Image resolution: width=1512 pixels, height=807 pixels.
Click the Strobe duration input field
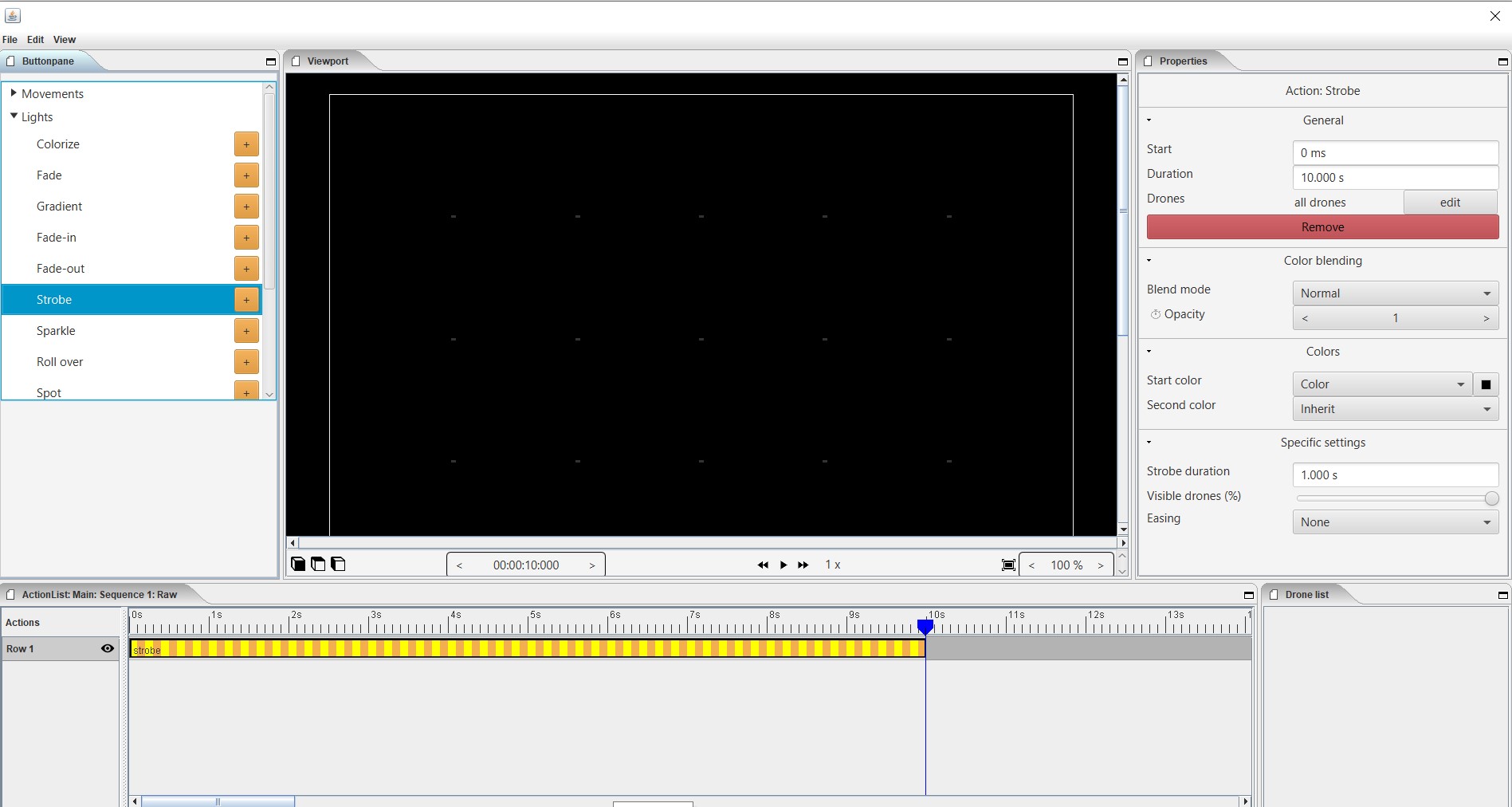click(1395, 475)
